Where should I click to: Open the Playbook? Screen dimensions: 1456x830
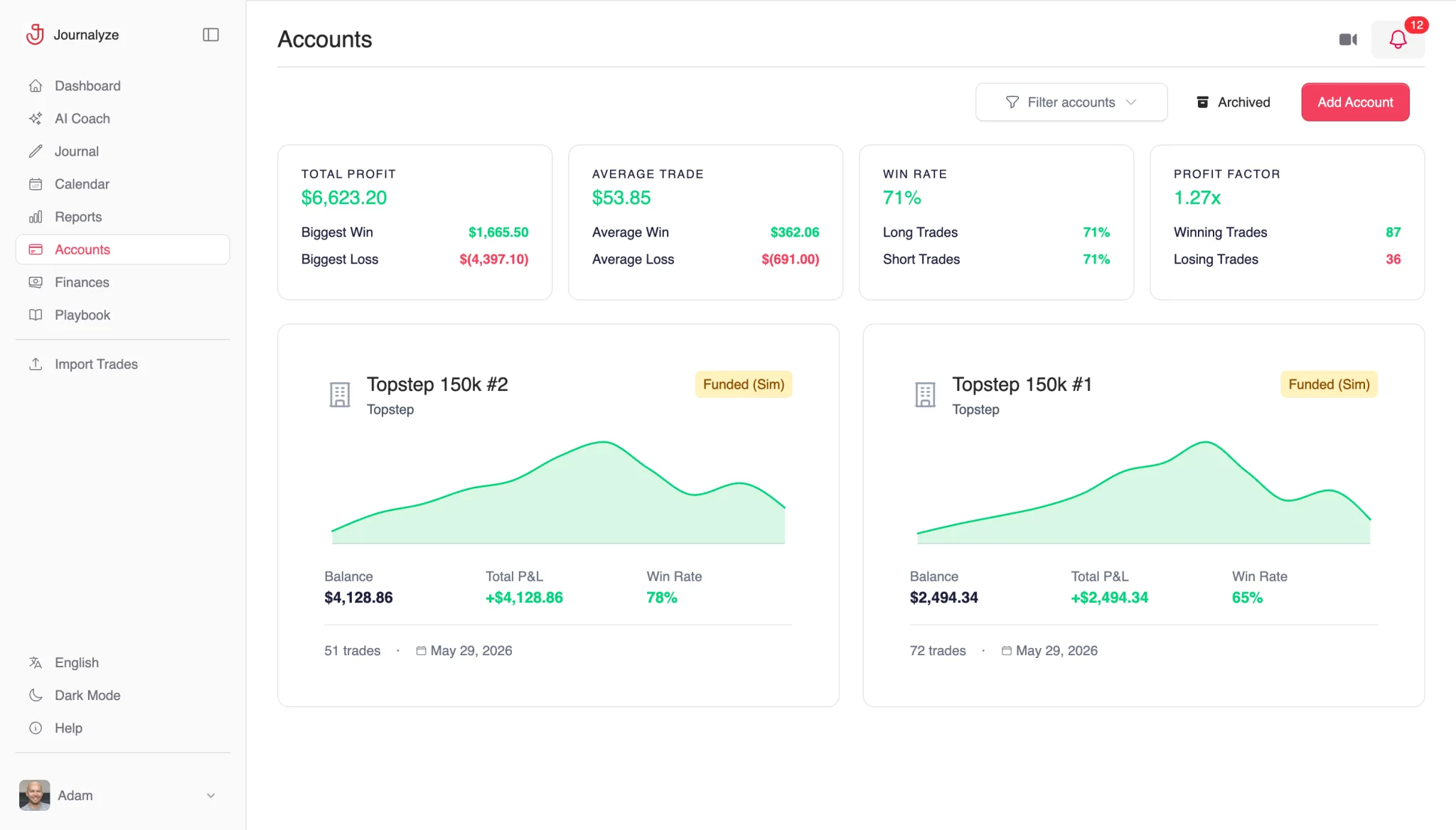click(122, 315)
